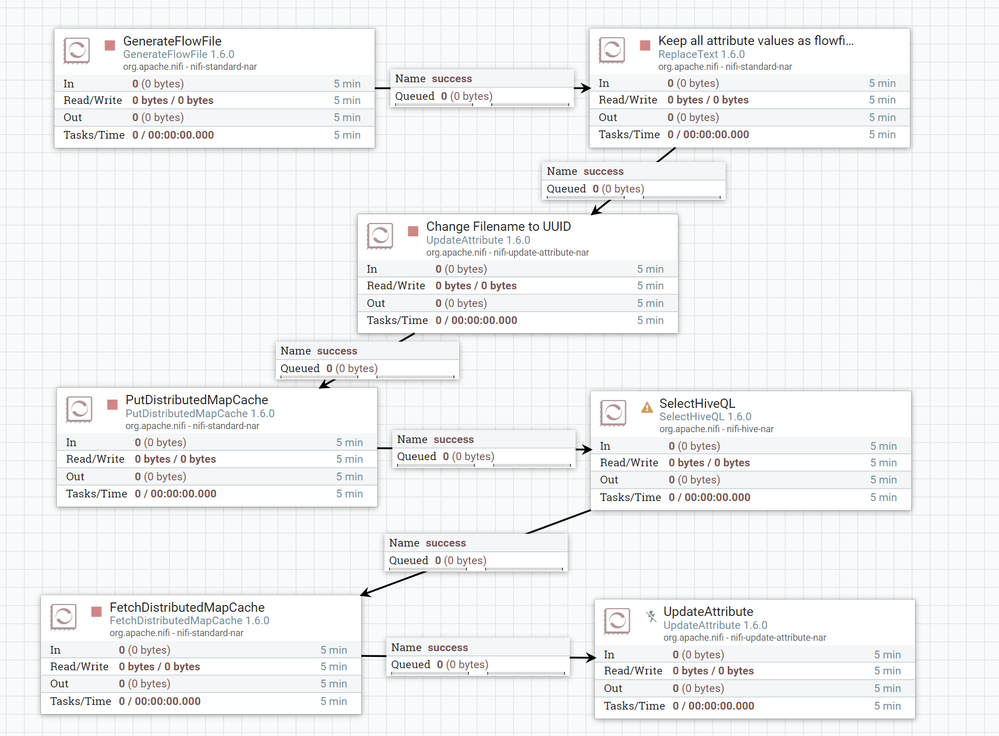Click the 'GenerateFlowFile 1.6.0' version text
The image size is (999, 736).
point(178,54)
